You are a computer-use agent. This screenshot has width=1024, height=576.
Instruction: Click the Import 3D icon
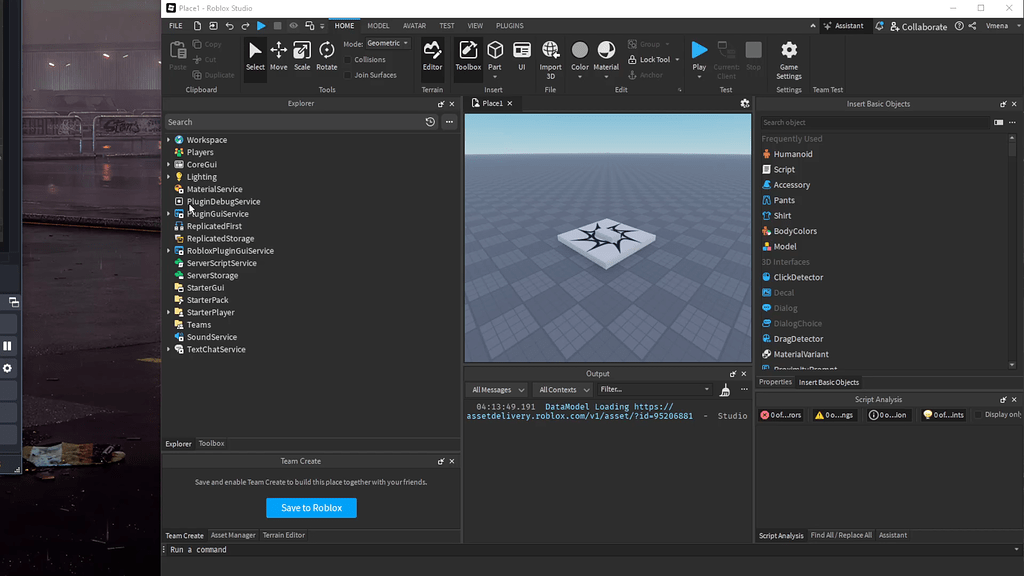[x=550, y=55]
